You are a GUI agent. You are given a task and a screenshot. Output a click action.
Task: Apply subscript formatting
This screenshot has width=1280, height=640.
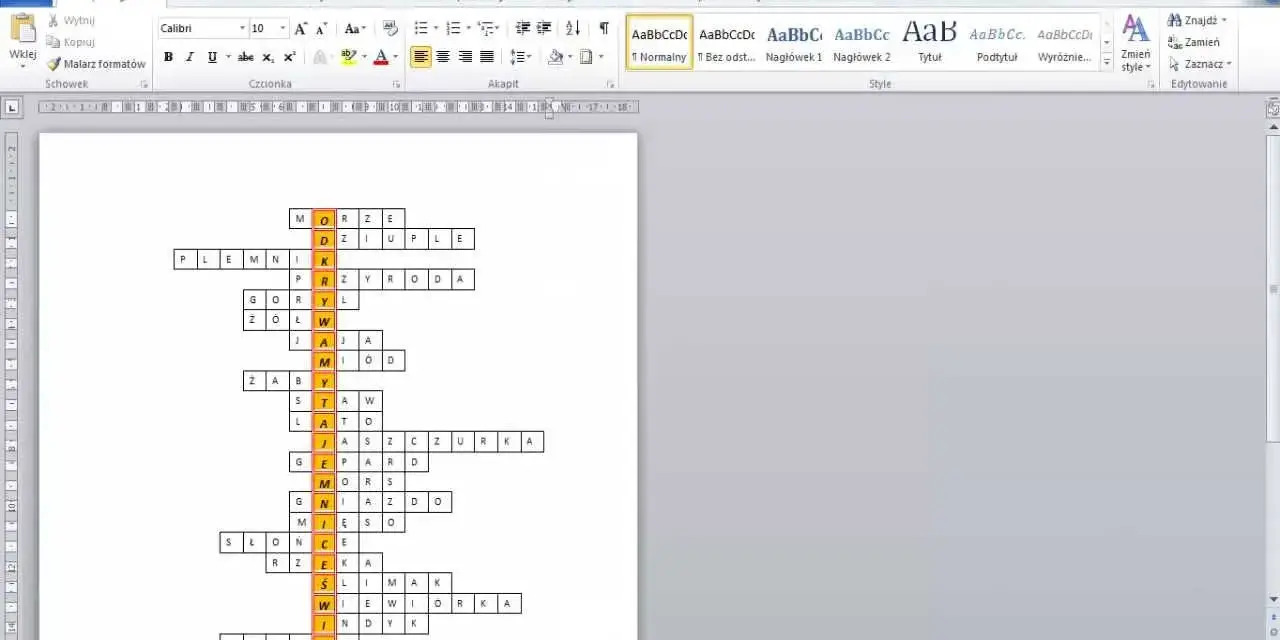click(268, 57)
